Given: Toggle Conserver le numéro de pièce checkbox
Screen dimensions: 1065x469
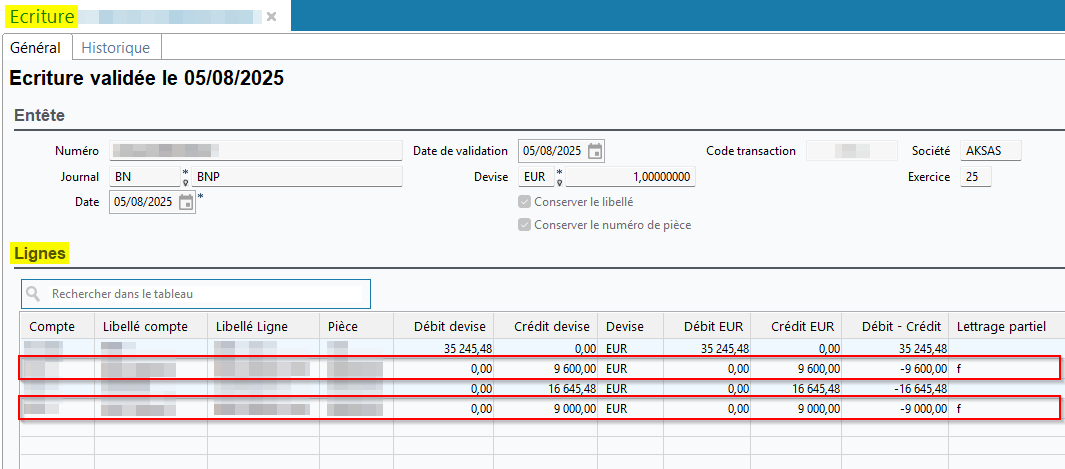Looking at the screenshot, I should [525, 225].
